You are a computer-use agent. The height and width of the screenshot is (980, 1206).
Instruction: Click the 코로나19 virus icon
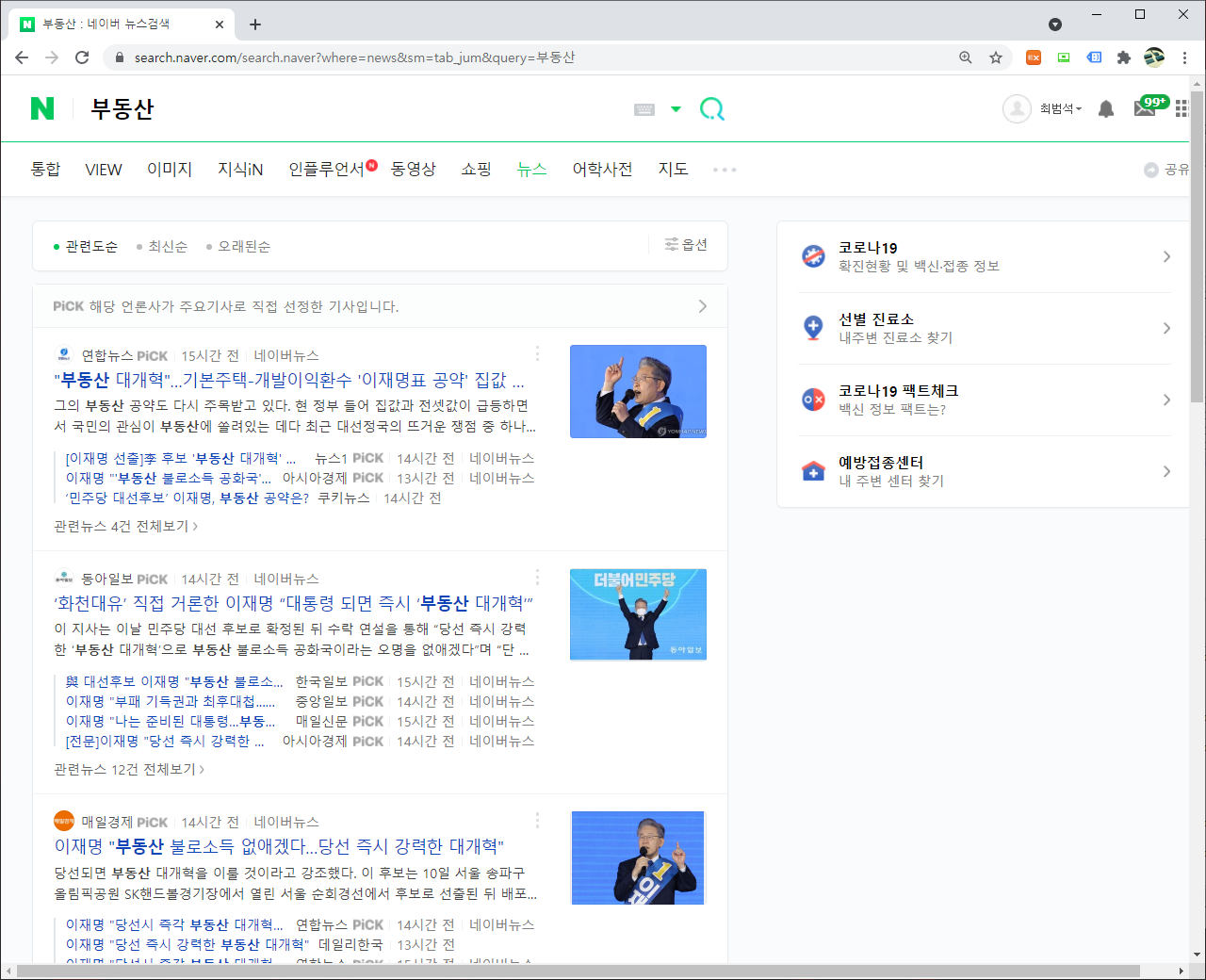click(x=813, y=256)
